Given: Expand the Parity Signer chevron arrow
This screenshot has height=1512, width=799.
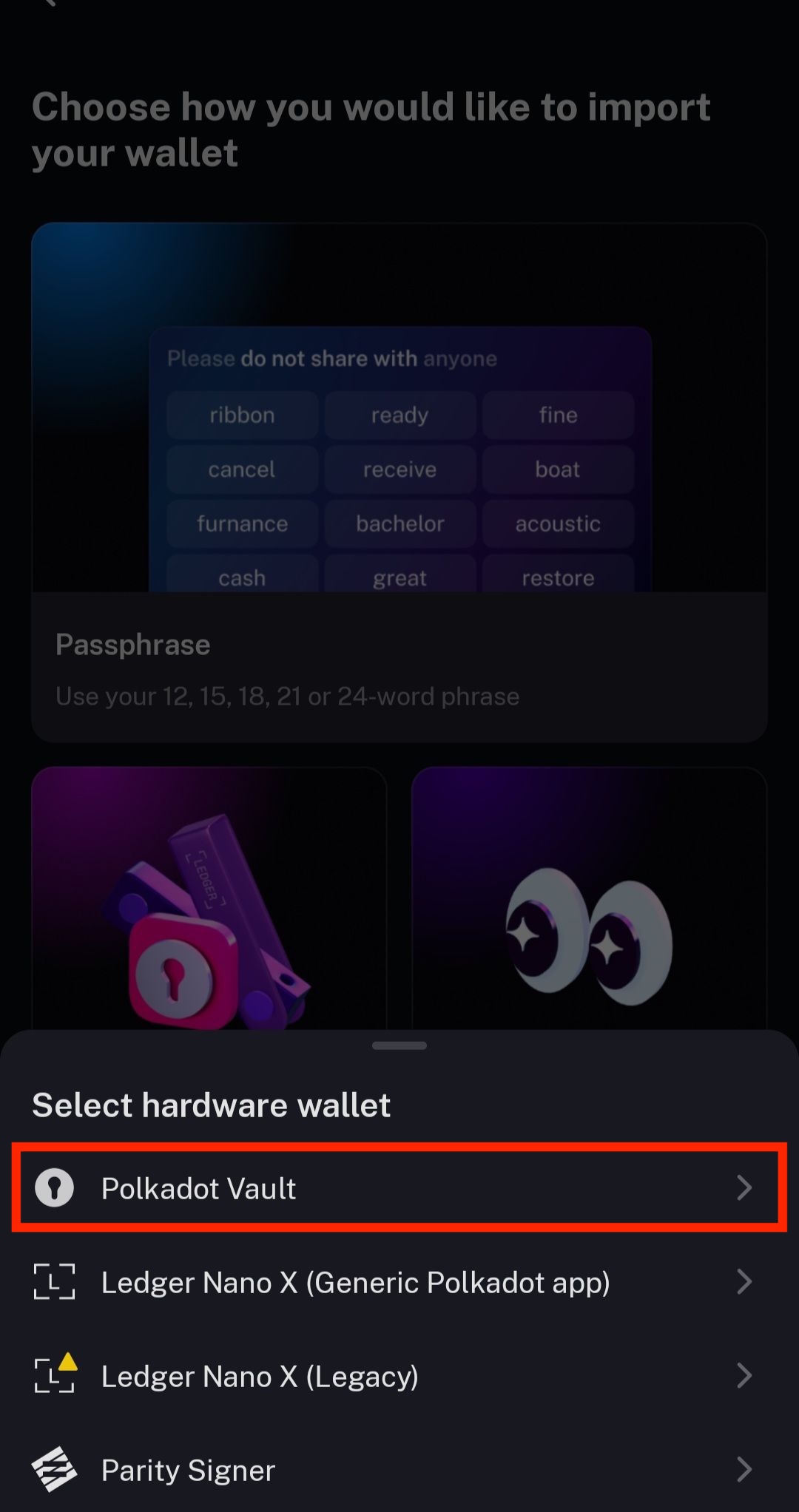Looking at the screenshot, I should [744, 1470].
